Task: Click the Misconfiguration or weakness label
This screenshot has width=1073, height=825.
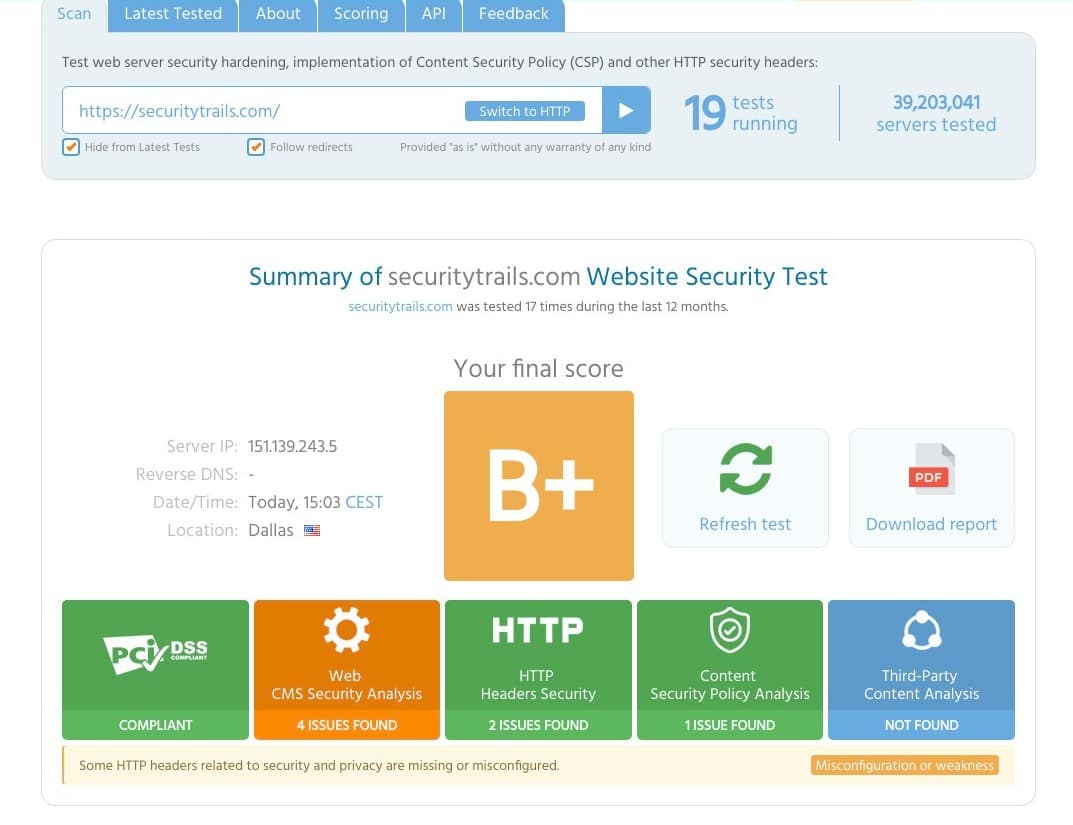Action: click(x=903, y=765)
